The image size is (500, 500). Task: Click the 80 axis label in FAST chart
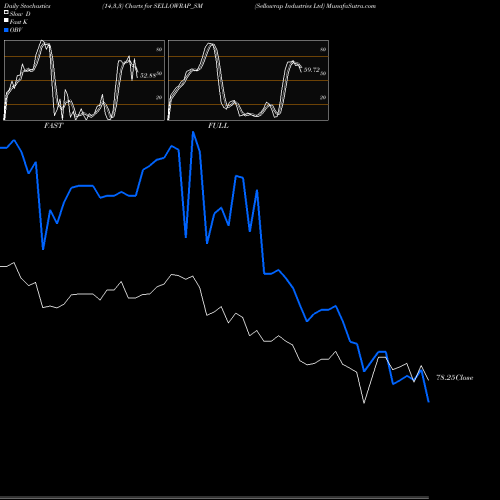[159, 49]
